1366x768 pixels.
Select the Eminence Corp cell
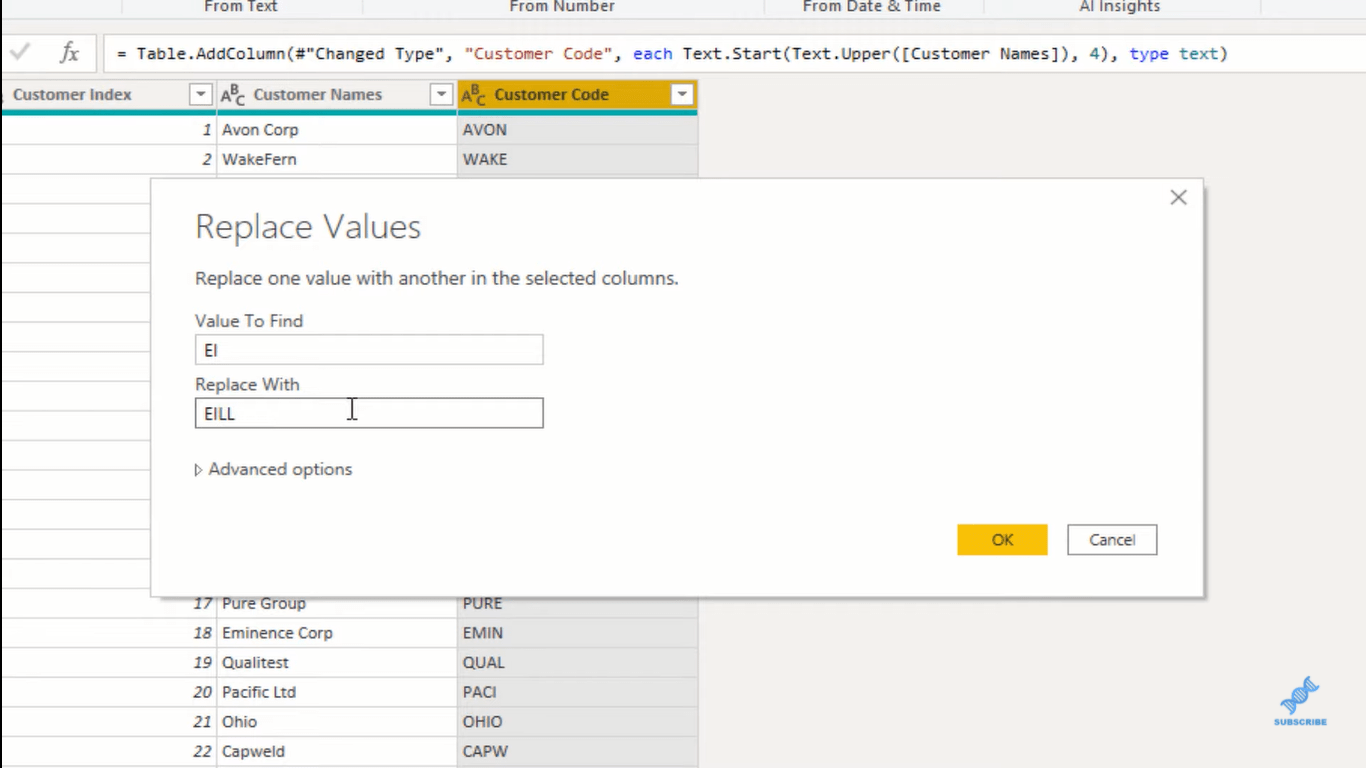click(x=337, y=633)
